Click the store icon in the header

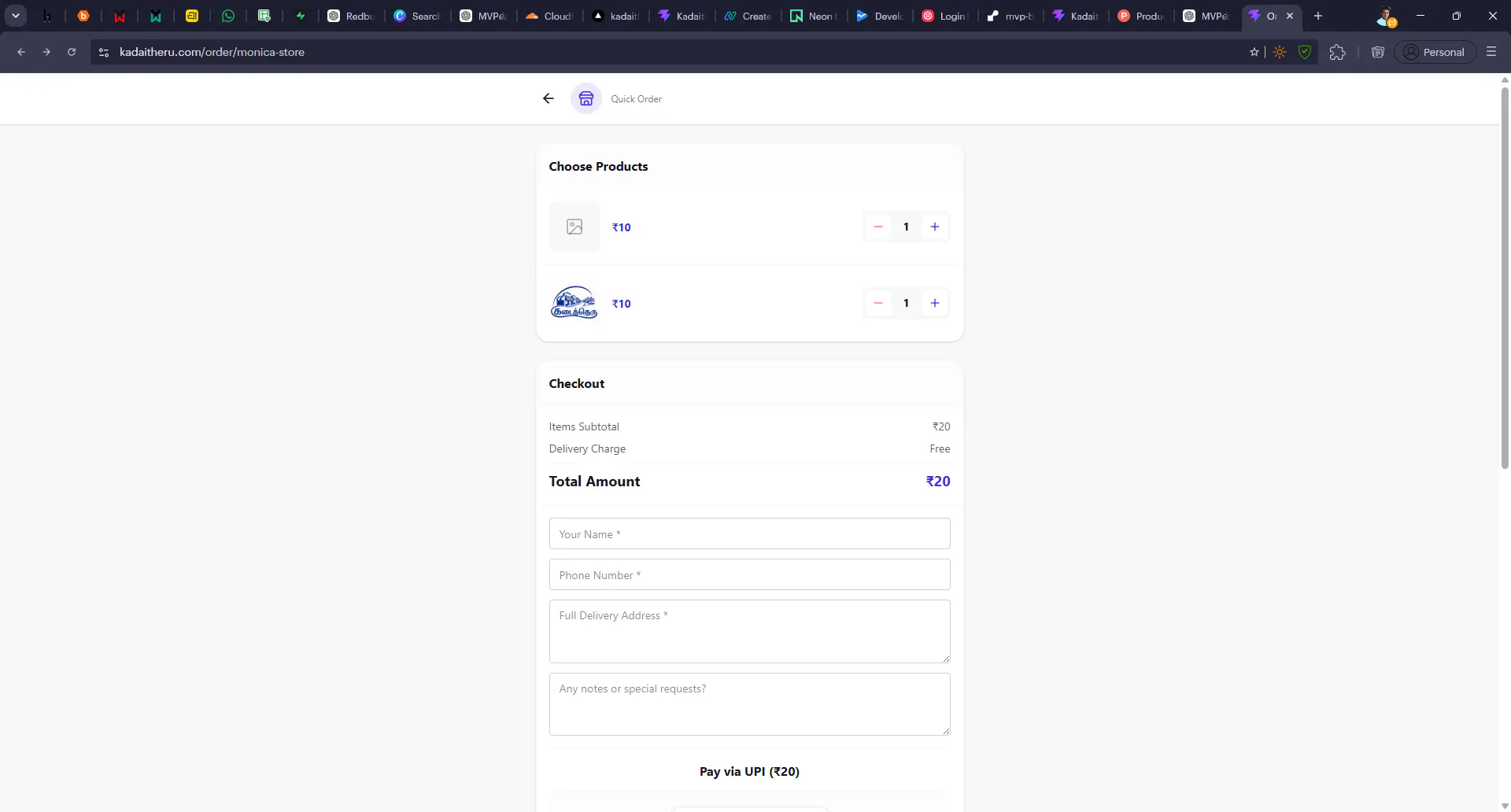586,98
